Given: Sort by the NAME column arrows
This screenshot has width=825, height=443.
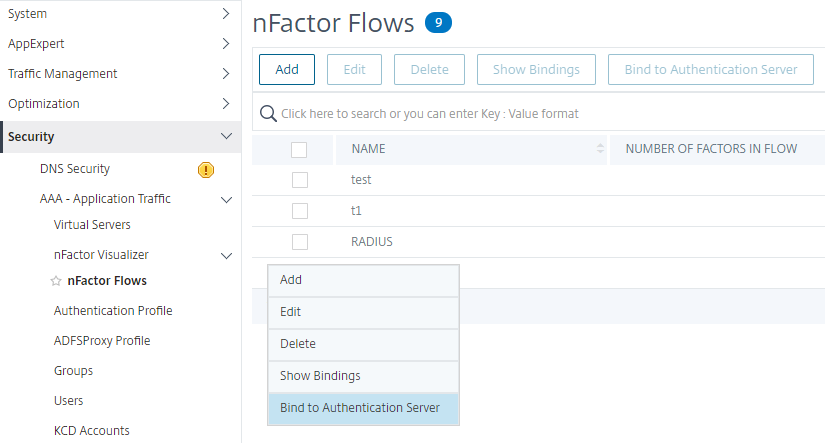Looking at the screenshot, I should pos(600,149).
